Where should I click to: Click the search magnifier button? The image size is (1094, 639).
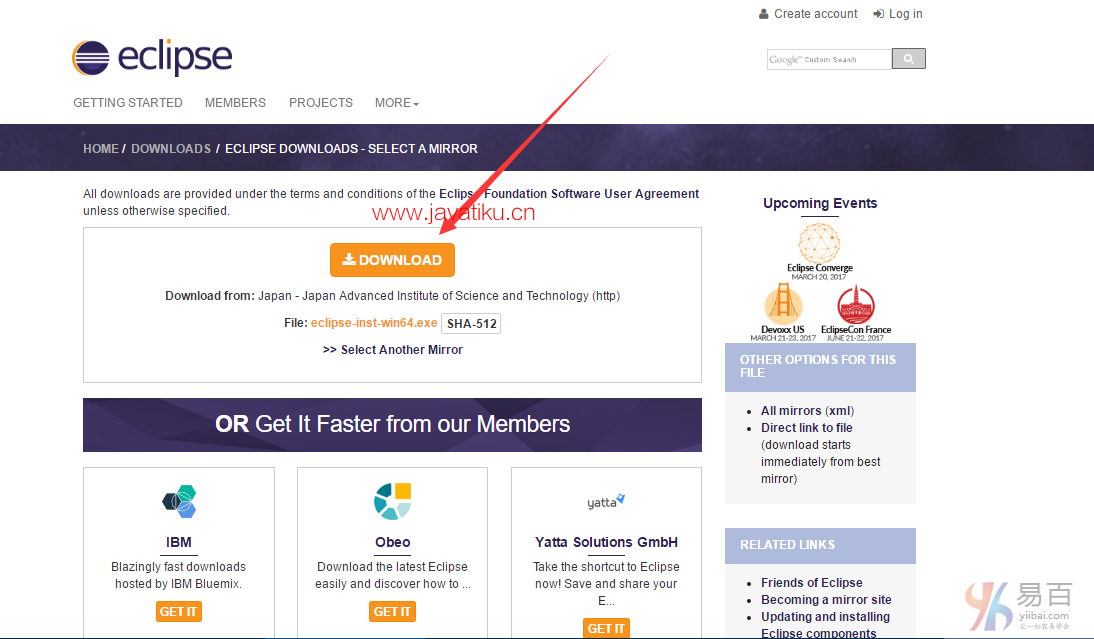[908, 59]
